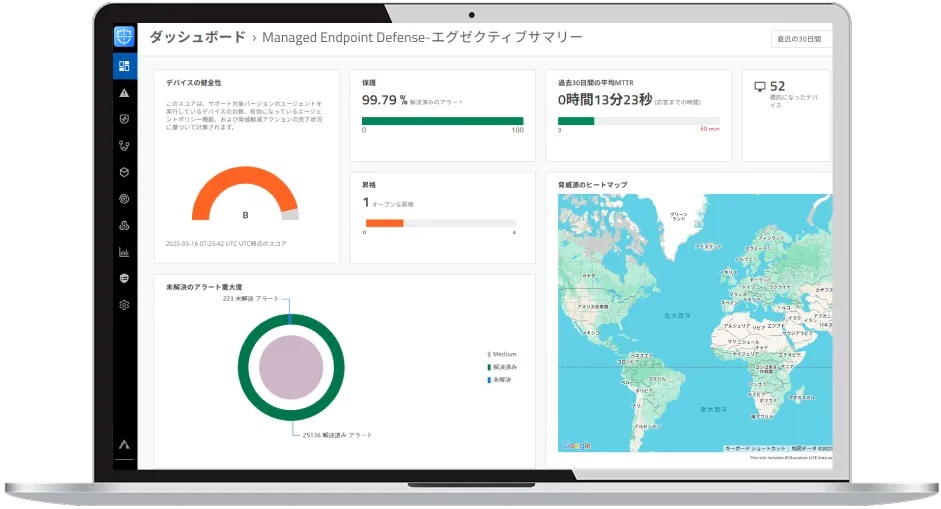Click the 1 オープンな昇格 value
Image resolution: width=941 pixels, height=509 pixels.
[388, 203]
